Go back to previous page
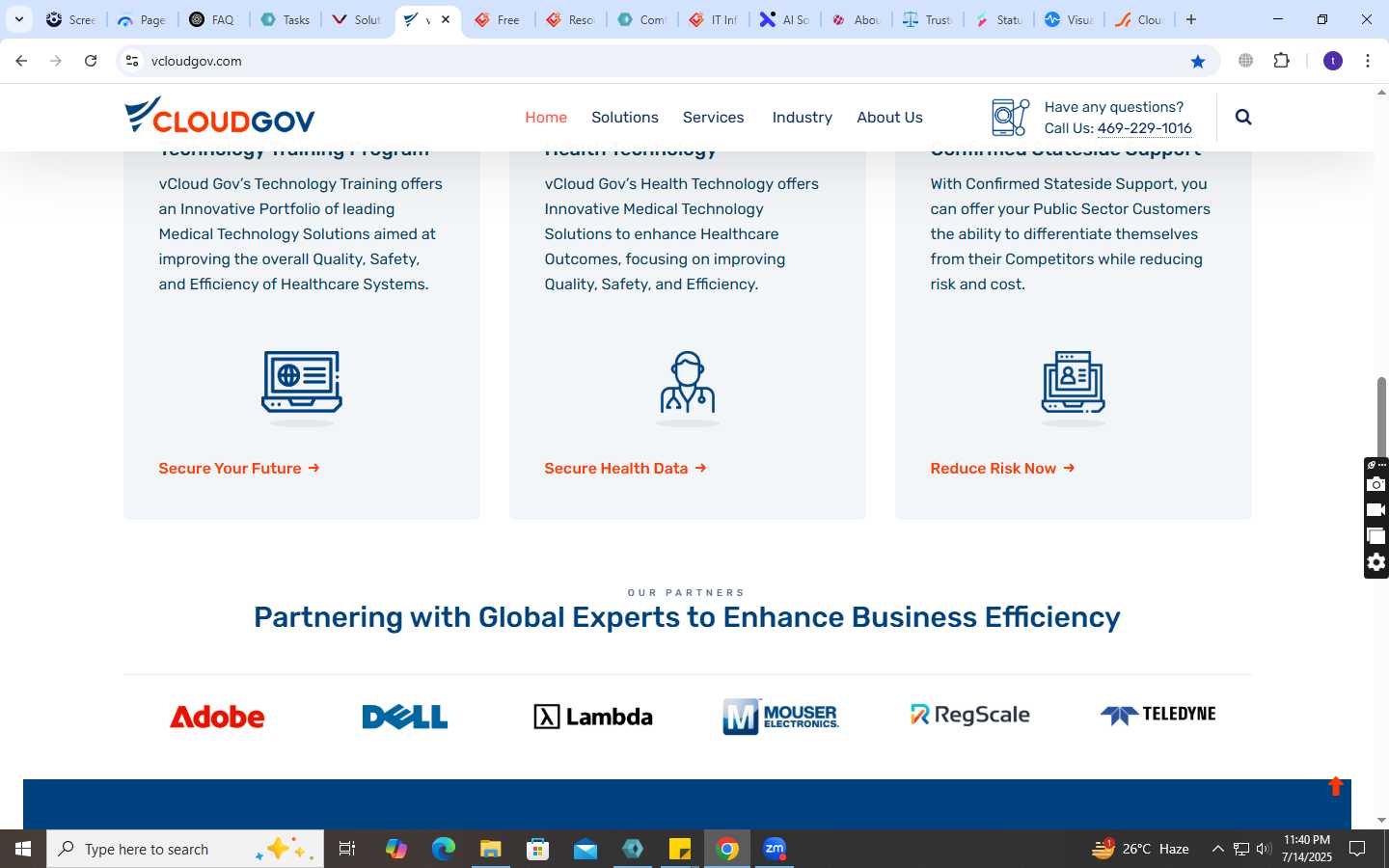This screenshot has height=868, width=1389. pyautogui.click(x=21, y=61)
